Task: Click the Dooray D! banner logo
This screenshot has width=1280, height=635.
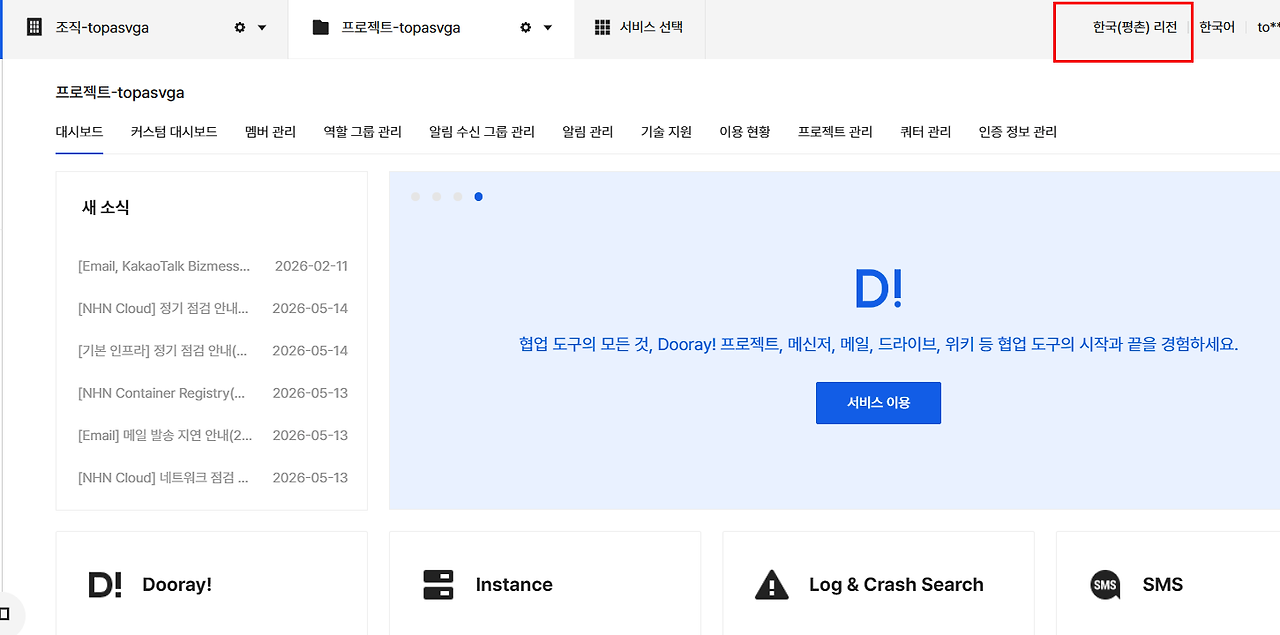Action: [879, 288]
